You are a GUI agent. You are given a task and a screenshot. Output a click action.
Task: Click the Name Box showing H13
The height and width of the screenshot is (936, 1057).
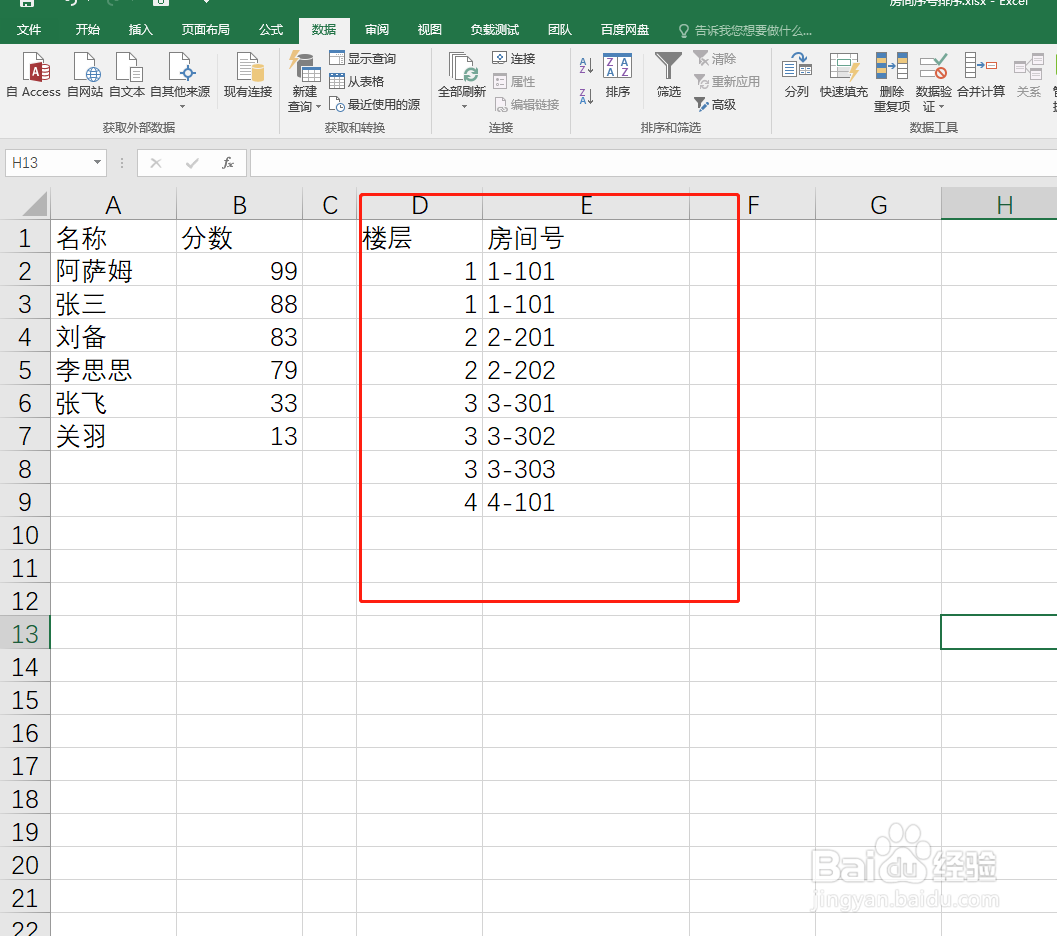47,163
